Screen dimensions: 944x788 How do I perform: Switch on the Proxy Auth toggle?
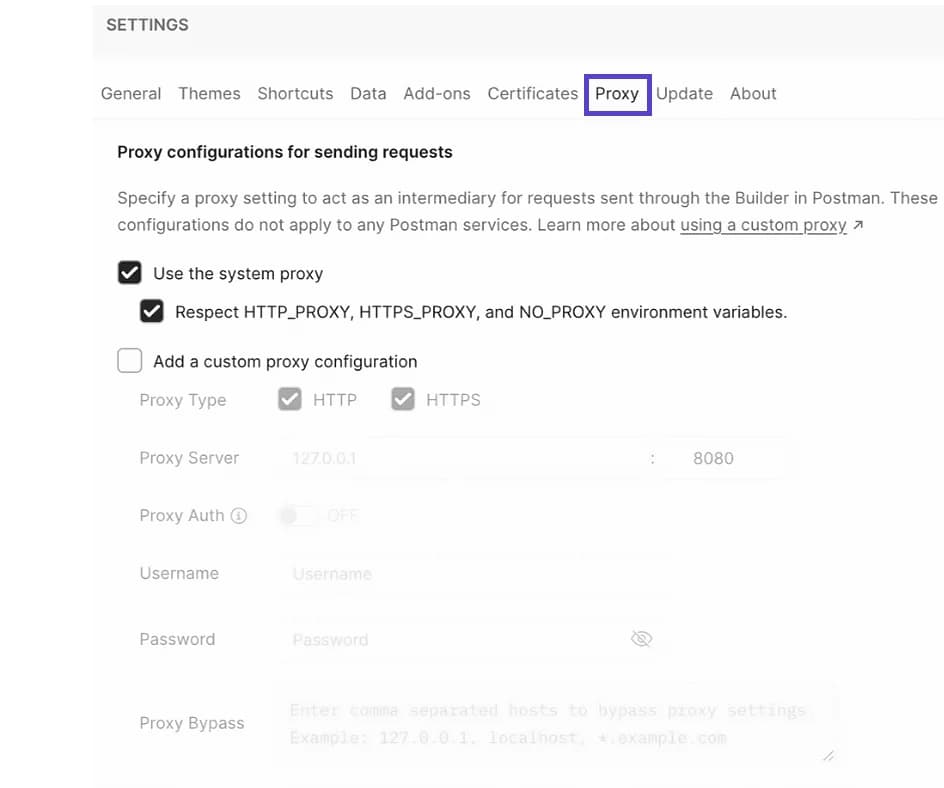(x=297, y=516)
